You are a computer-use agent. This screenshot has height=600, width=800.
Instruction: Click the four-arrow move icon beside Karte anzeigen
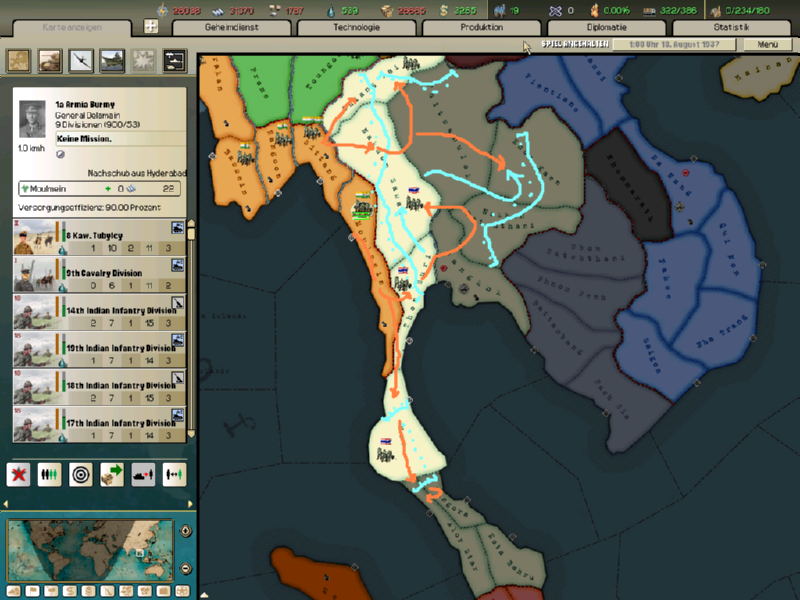pos(151,26)
